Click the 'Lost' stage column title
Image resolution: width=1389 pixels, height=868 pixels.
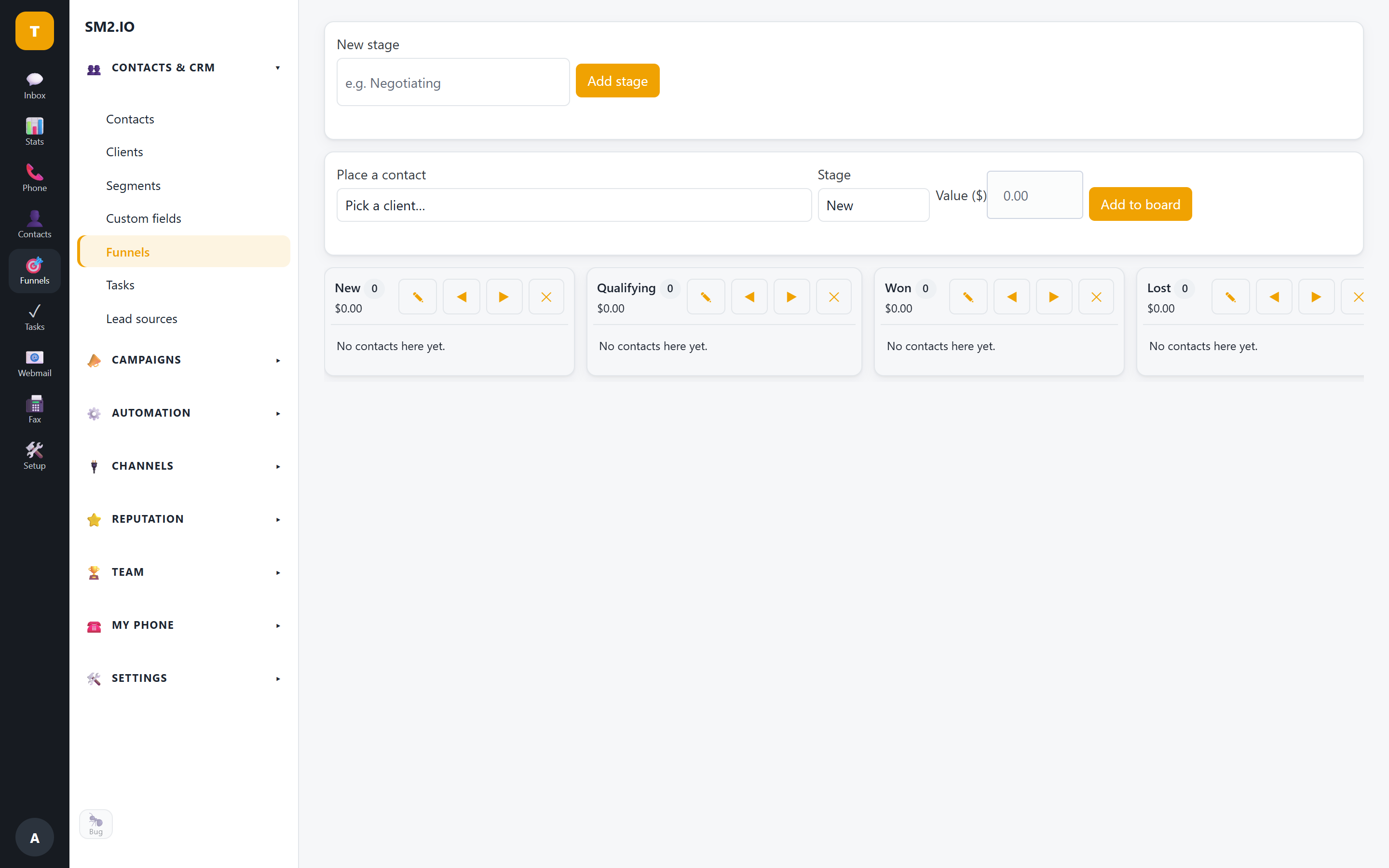[x=1158, y=288]
